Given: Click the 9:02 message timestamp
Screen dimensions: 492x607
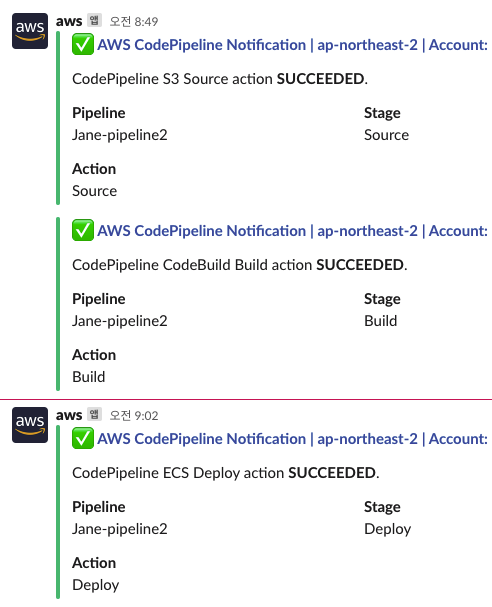Looking at the screenshot, I should point(134,415).
